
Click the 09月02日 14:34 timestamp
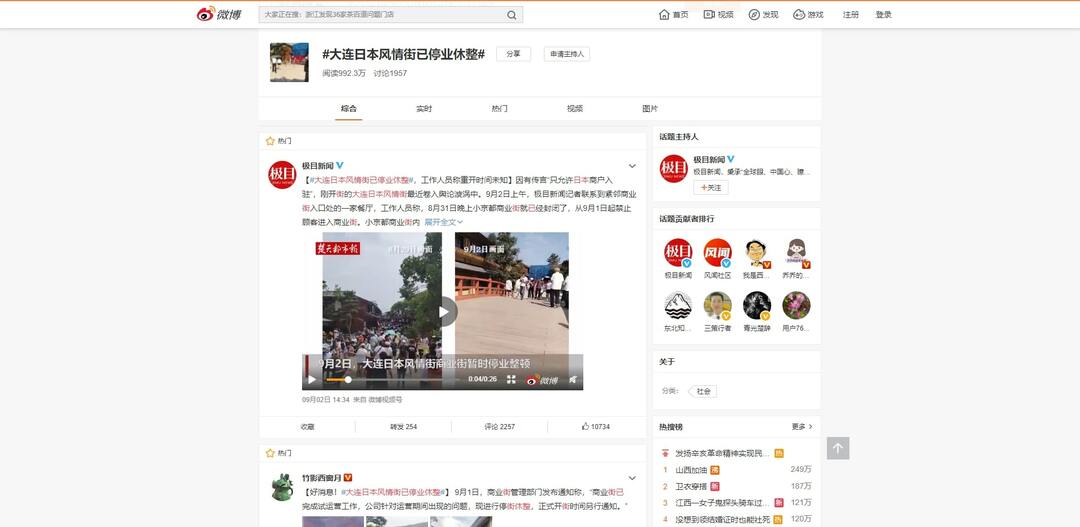(x=326, y=400)
